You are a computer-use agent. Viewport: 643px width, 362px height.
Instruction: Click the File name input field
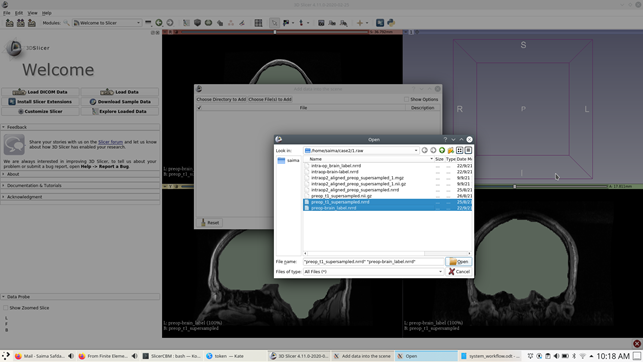[x=373, y=262]
